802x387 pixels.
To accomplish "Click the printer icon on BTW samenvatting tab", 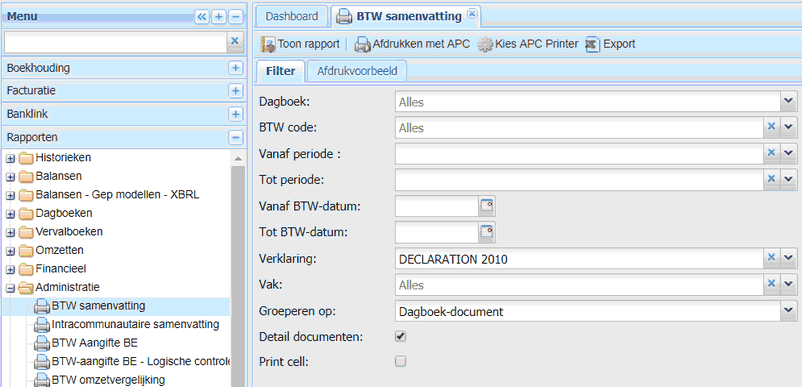I will [x=344, y=17].
